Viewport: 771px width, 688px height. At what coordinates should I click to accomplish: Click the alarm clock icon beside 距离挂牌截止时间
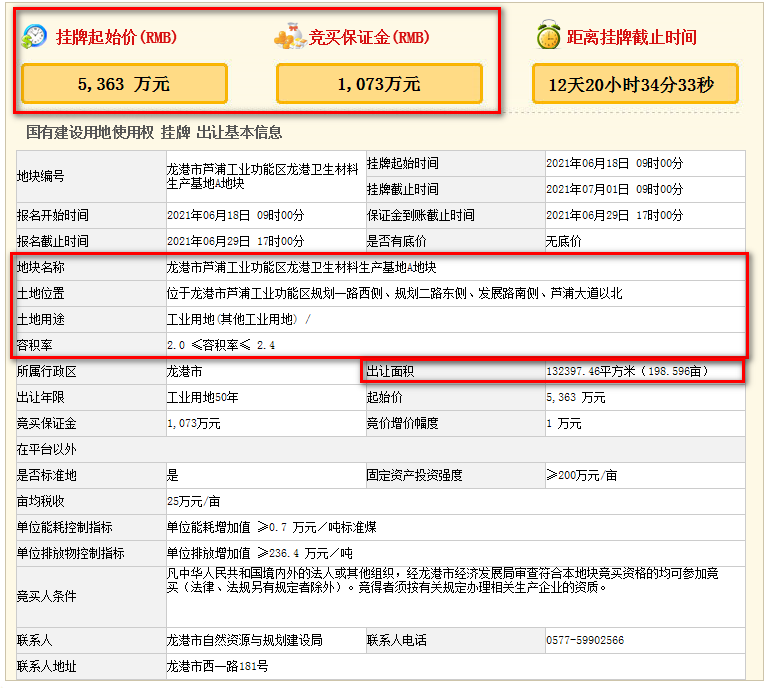pos(548,35)
